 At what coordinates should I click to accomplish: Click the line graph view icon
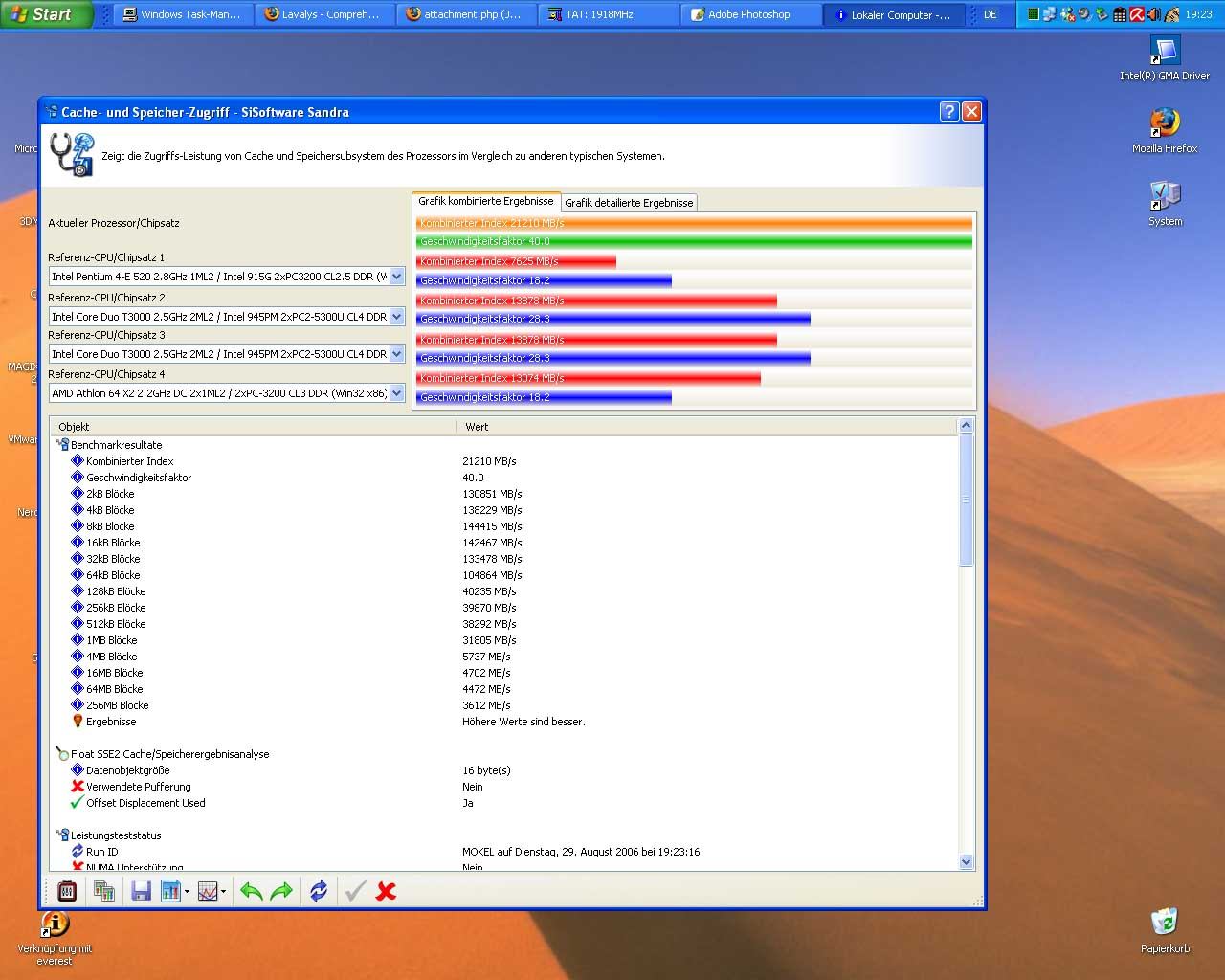[x=208, y=891]
